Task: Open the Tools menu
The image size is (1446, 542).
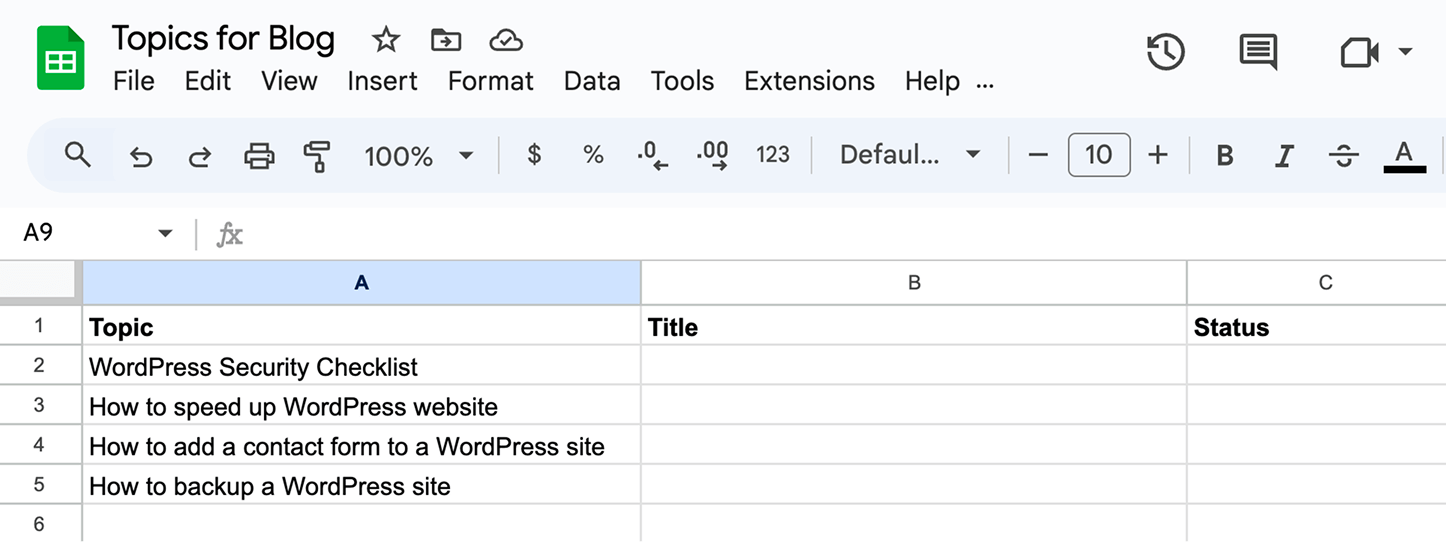Action: click(682, 81)
